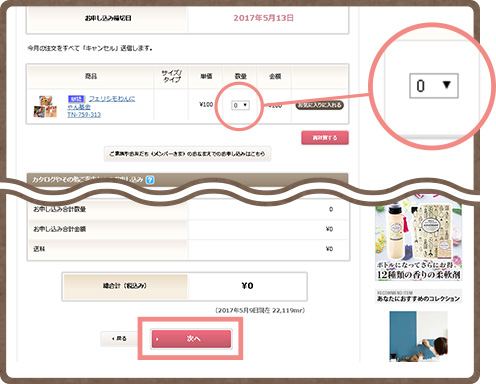Click the 数量 column header
496x384 pixels.
click(240, 76)
